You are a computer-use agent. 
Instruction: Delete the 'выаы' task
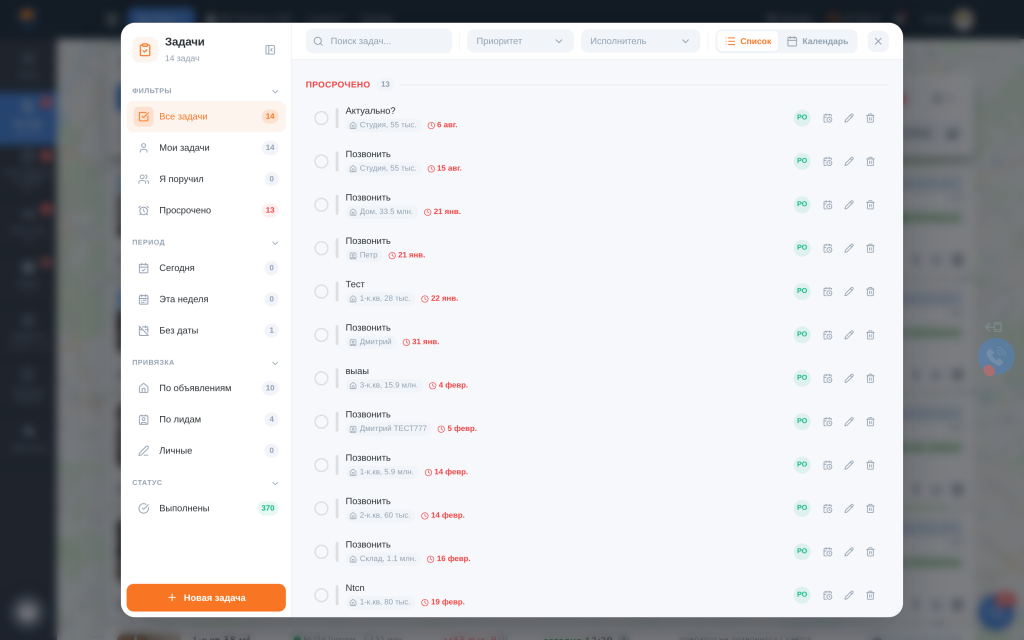tap(871, 378)
